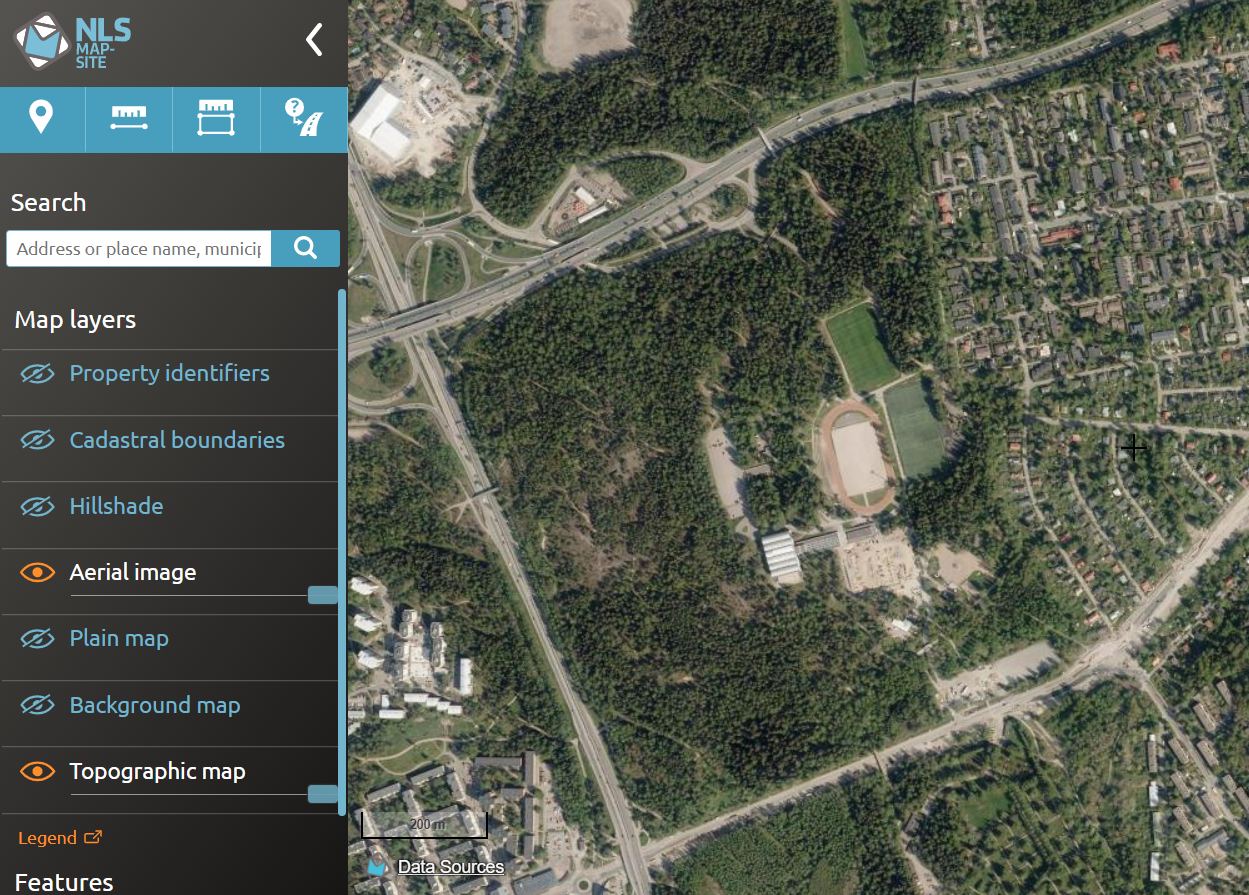Show the Plain map layer using the eye icon
The height and width of the screenshot is (895, 1249).
pyautogui.click(x=37, y=638)
